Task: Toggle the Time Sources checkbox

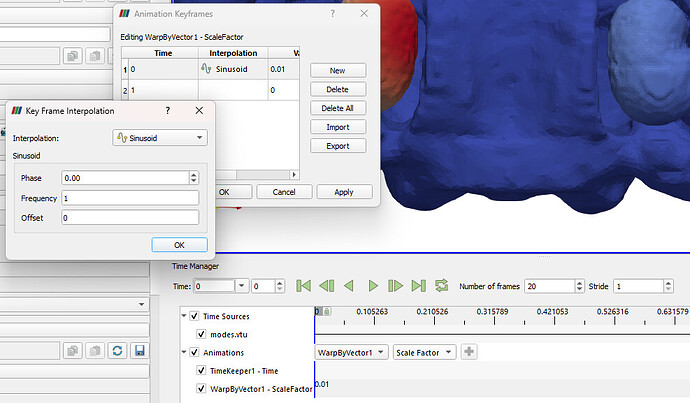Action: pyautogui.click(x=194, y=316)
